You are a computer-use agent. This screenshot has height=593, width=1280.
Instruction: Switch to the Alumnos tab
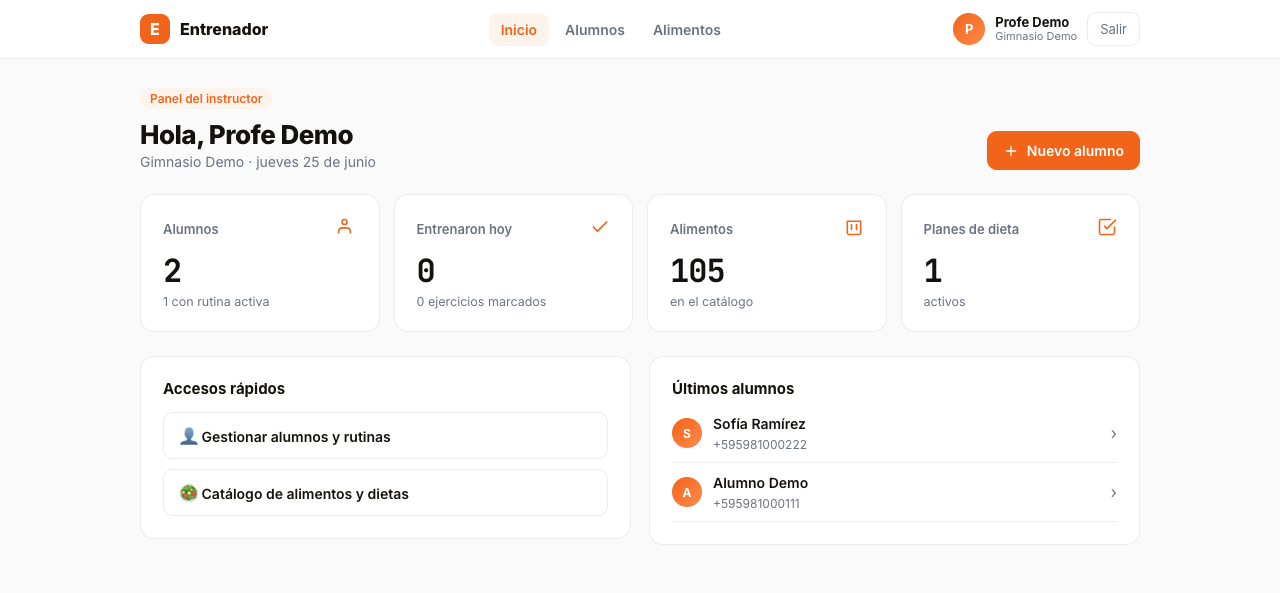tap(595, 30)
